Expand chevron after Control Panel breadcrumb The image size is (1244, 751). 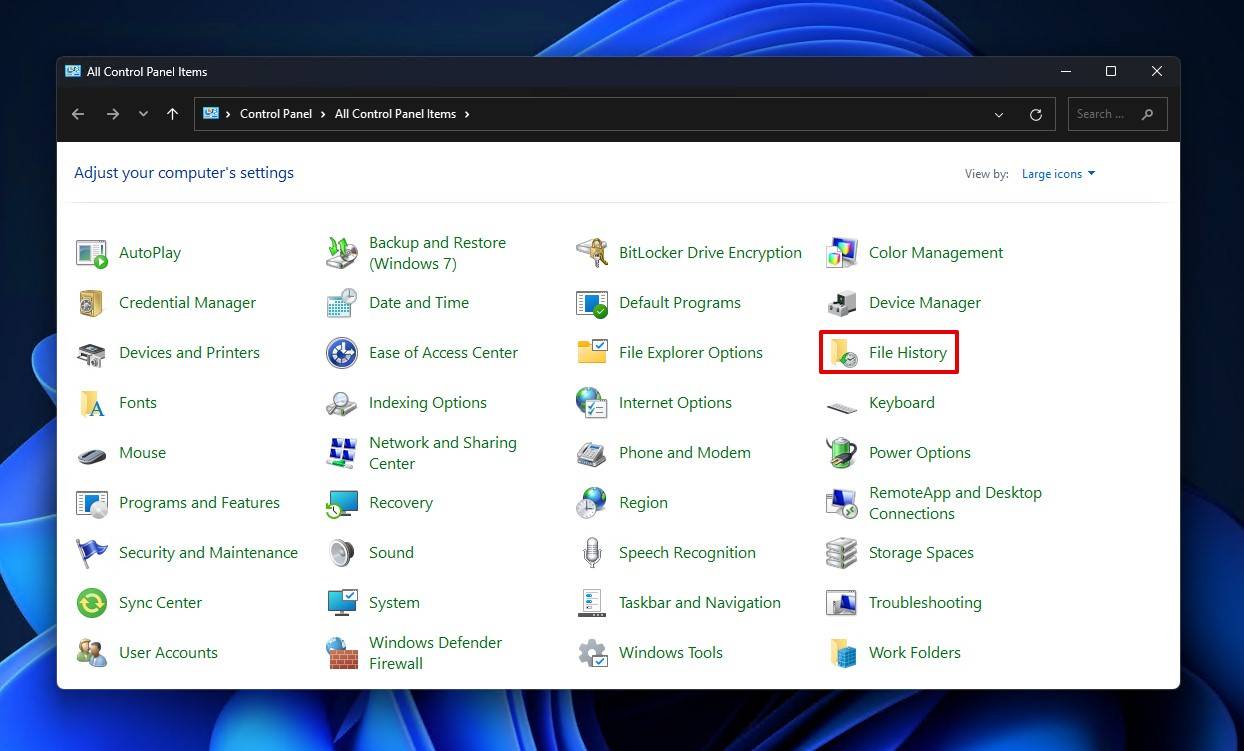click(324, 114)
